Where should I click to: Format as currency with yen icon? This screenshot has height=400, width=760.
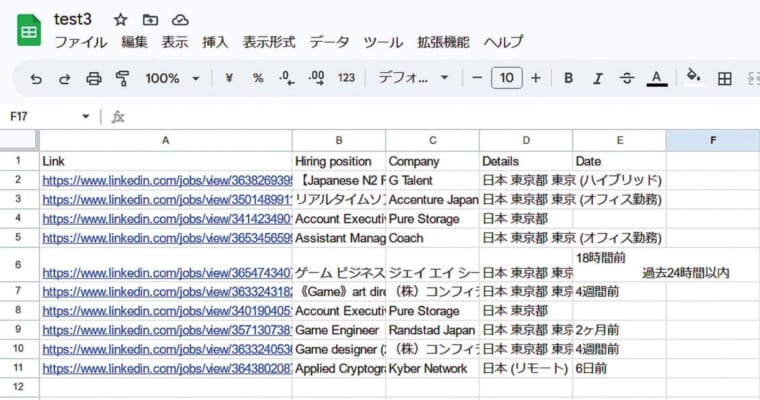pyautogui.click(x=229, y=78)
